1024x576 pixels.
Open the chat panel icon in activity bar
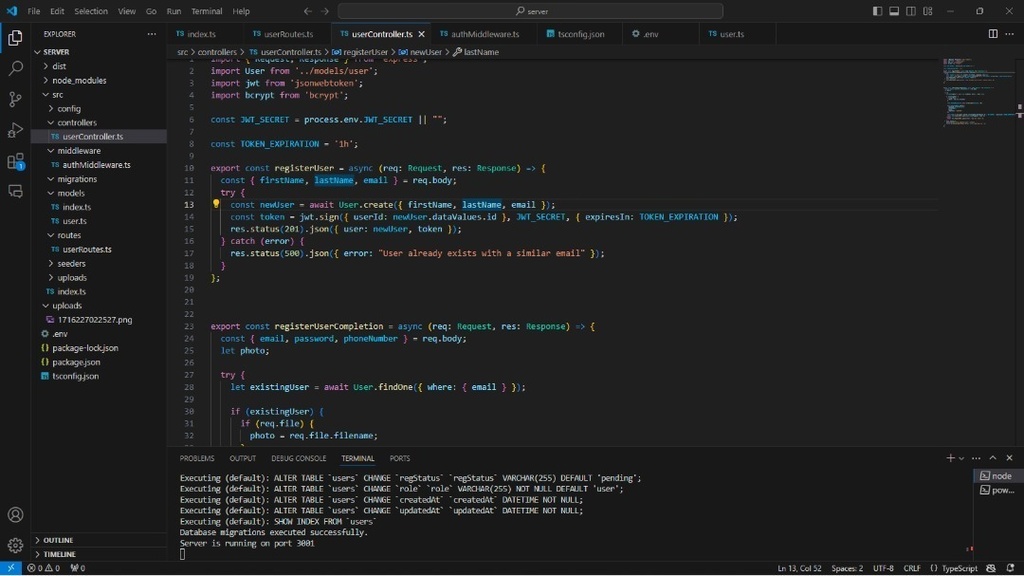(x=15, y=191)
